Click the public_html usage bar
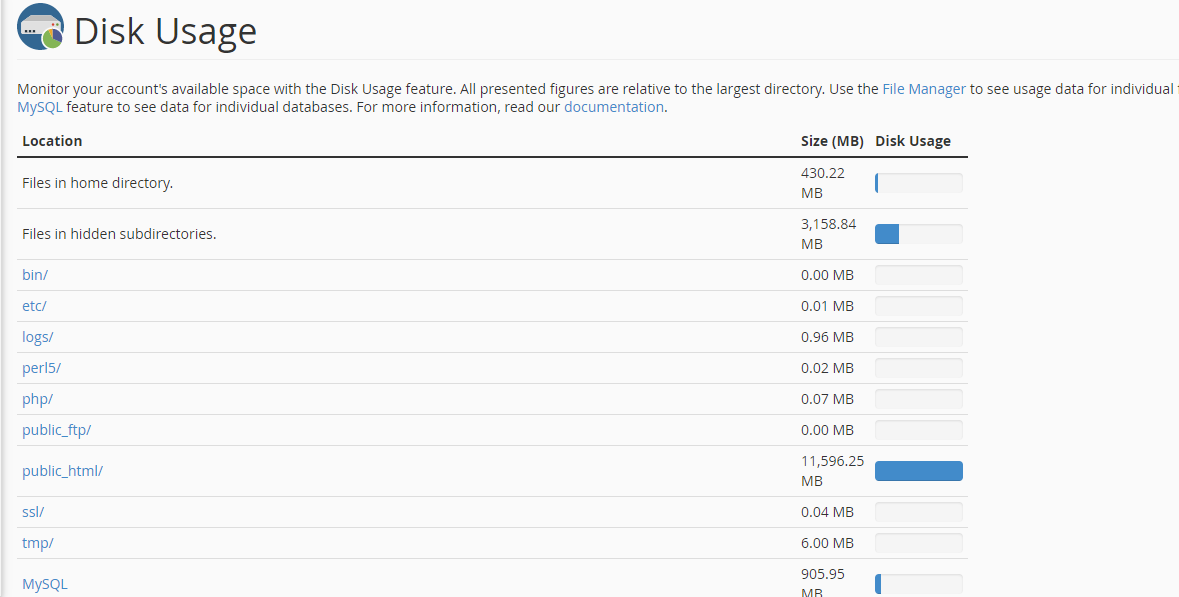The width and height of the screenshot is (1179, 597). coord(918,470)
